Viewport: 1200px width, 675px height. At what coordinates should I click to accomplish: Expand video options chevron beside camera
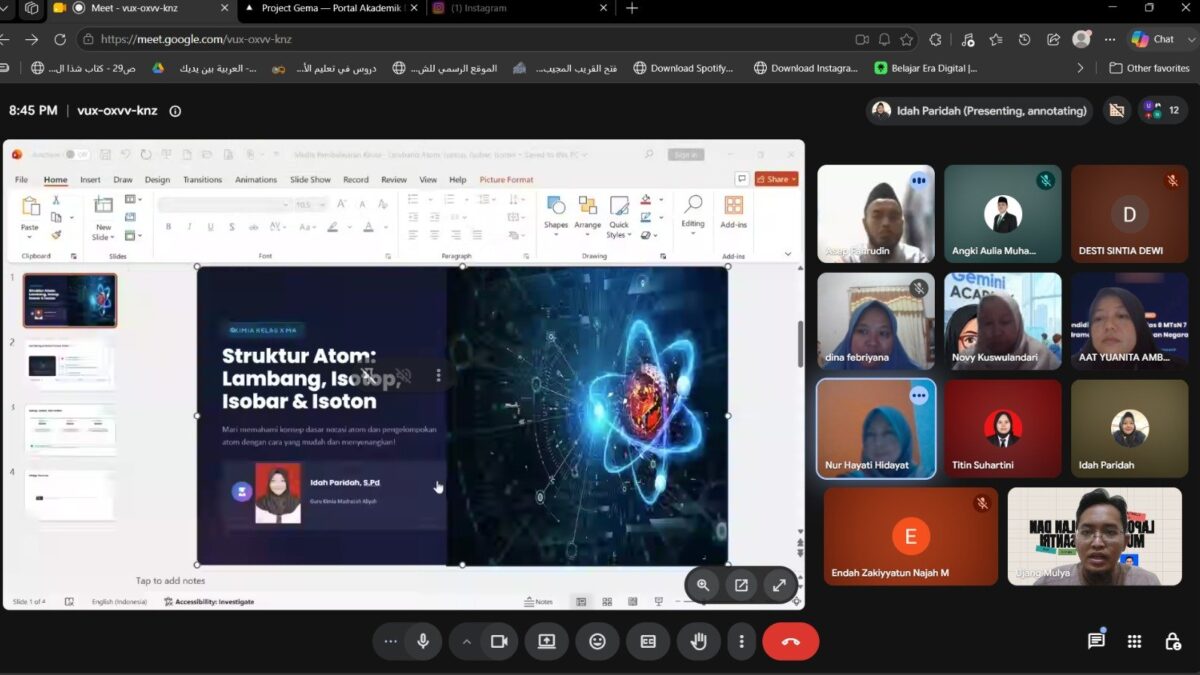click(x=466, y=642)
